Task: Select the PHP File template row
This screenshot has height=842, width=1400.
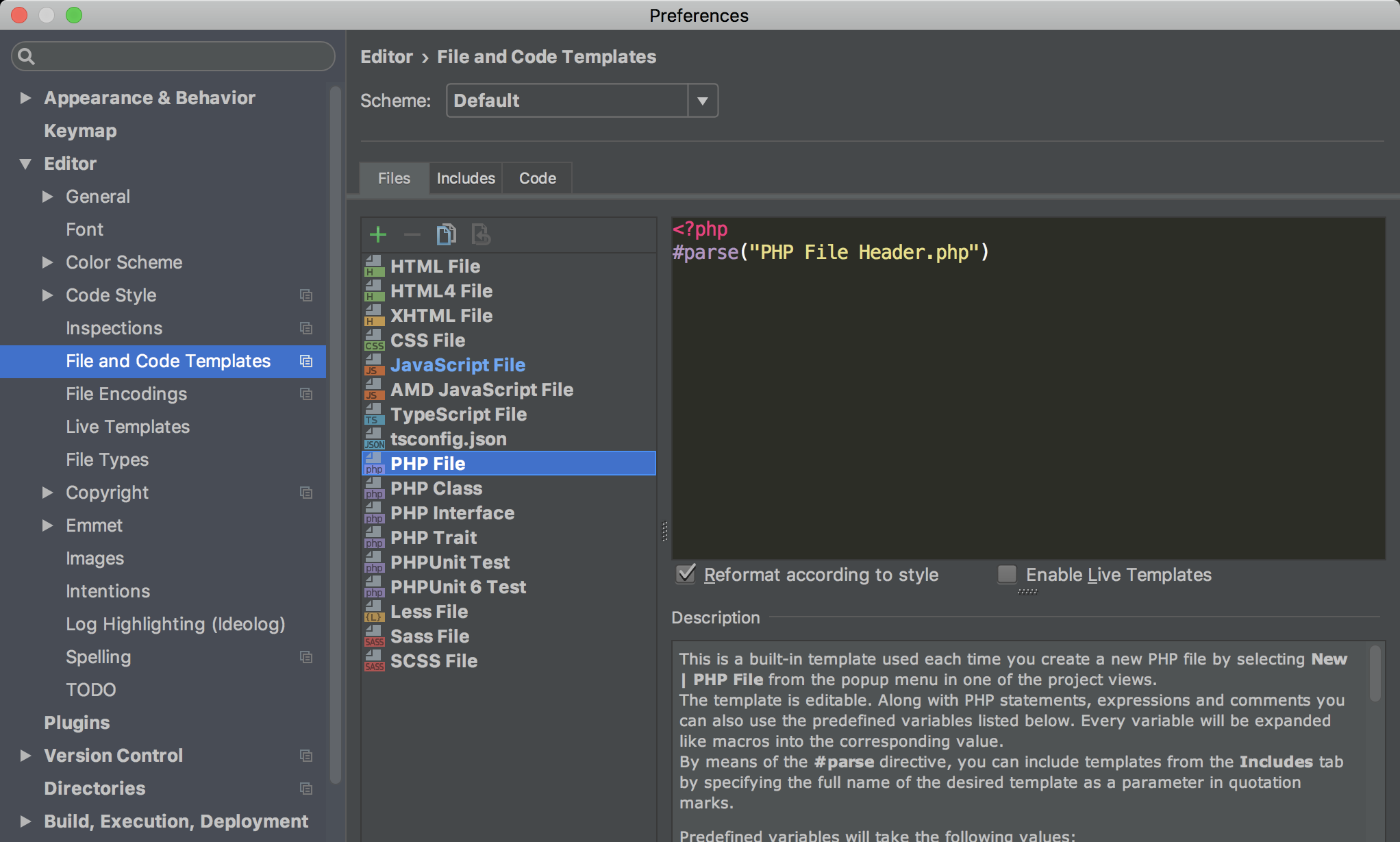Action: [x=509, y=464]
